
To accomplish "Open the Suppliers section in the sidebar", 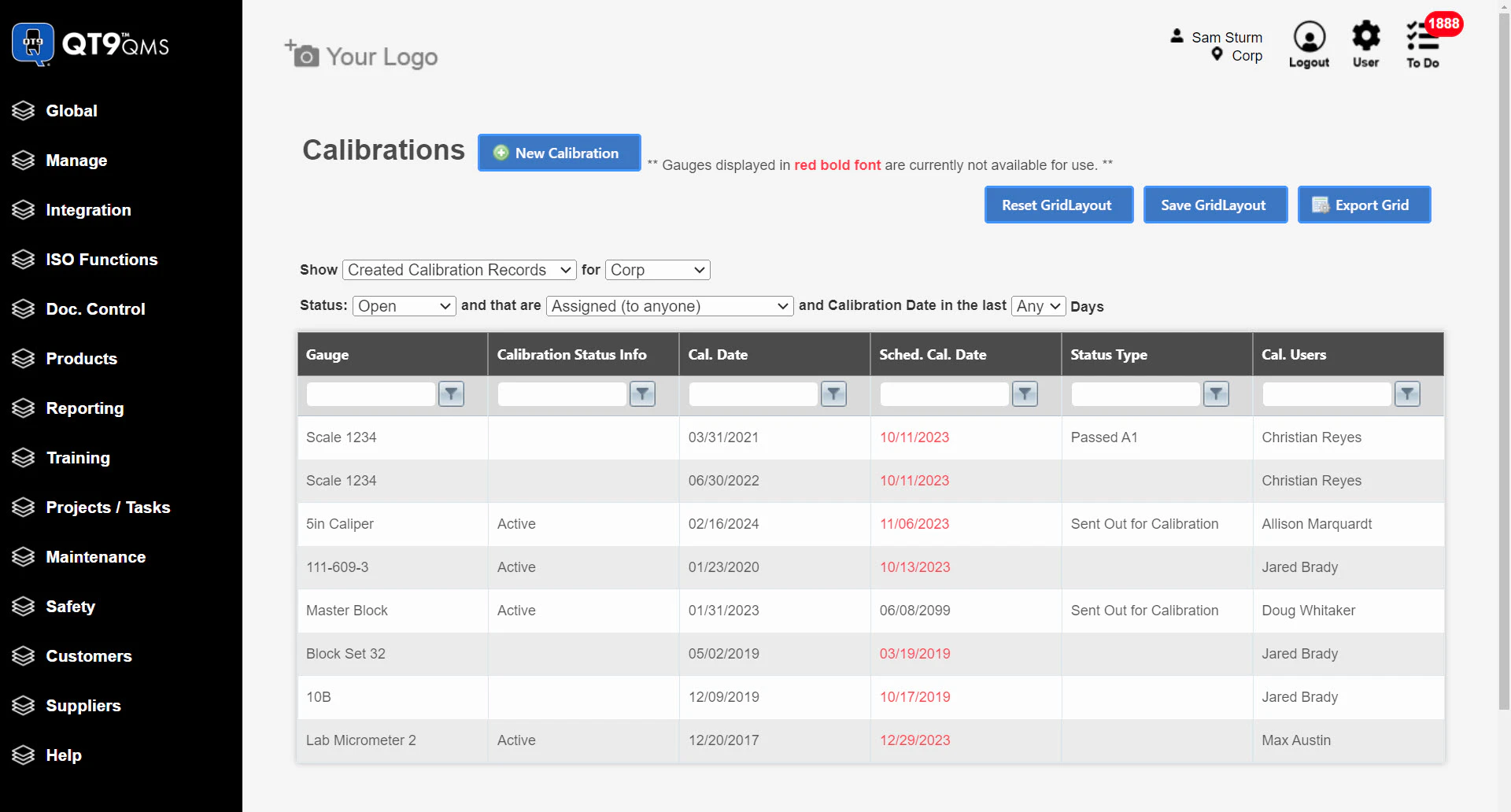I will [23, 705].
